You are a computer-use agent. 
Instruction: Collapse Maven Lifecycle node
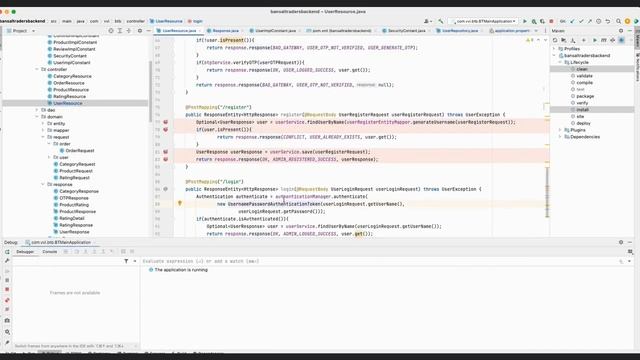click(x=560, y=62)
